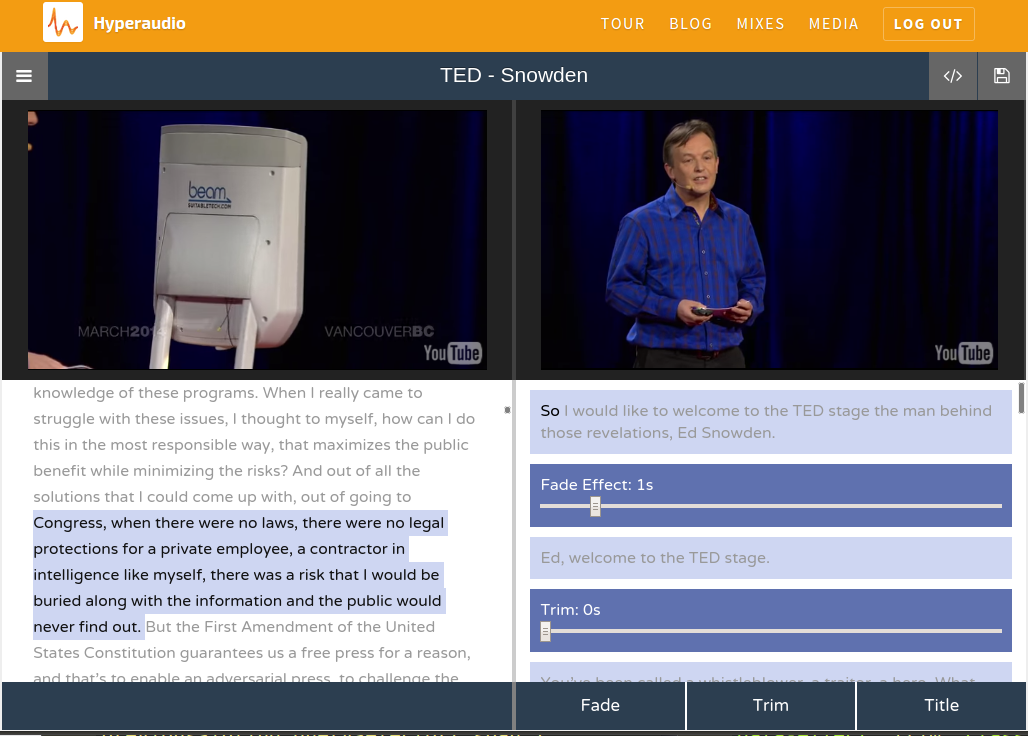
Task: Click "never find out." highlighted transcript text
Action: click(x=87, y=627)
